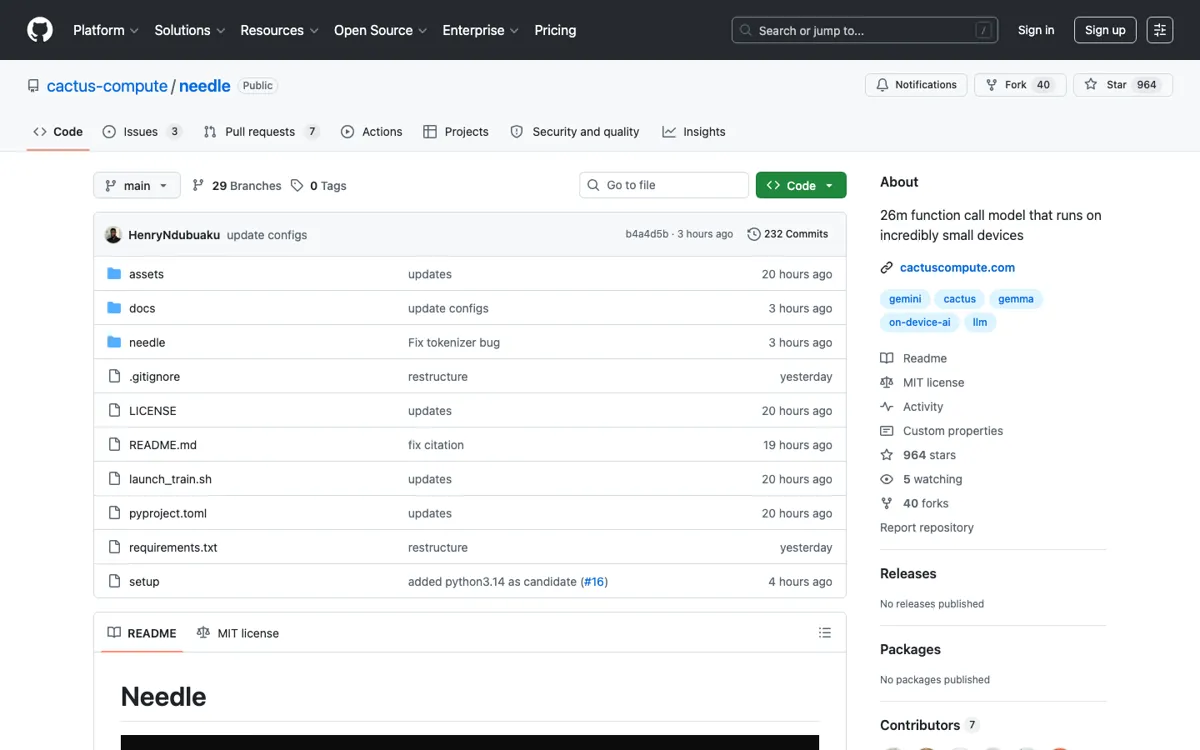The width and height of the screenshot is (1200, 750).
Task: Expand the Solutions menu
Action: [190, 30]
